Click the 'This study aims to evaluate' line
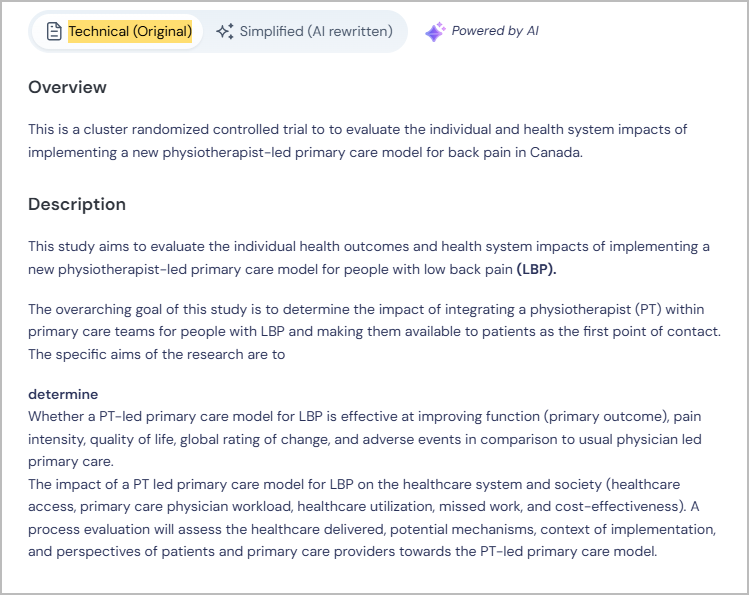 click(368, 246)
